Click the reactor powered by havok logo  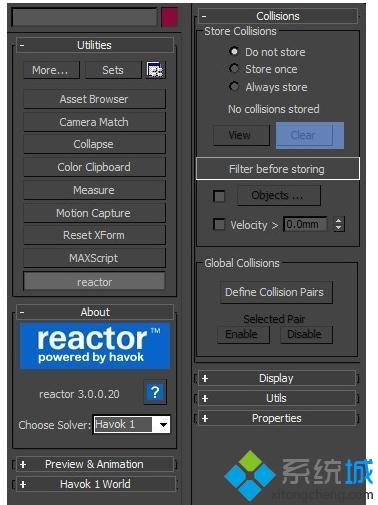click(x=95, y=346)
